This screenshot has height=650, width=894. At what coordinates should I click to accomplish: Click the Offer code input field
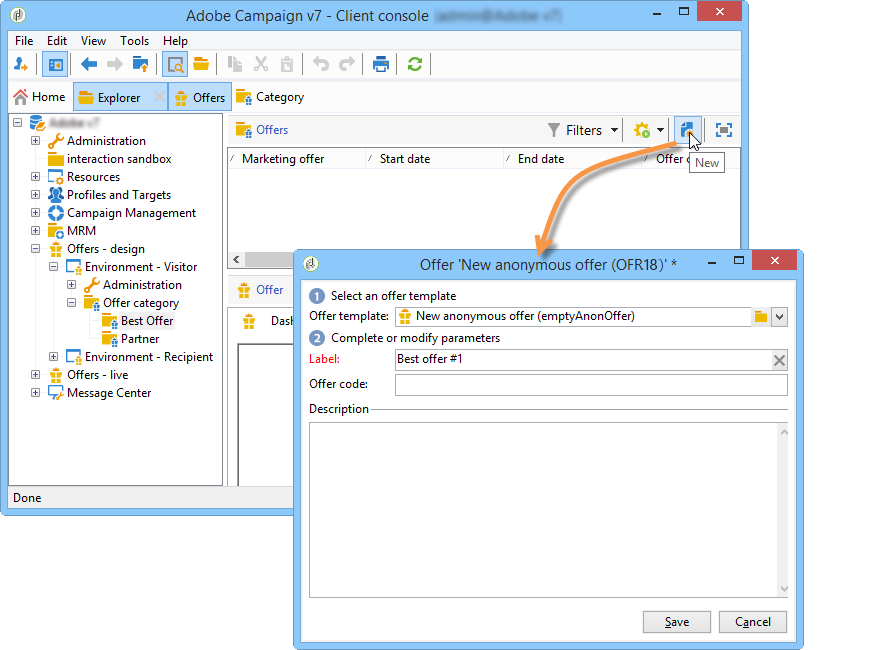tap(591, 385)
